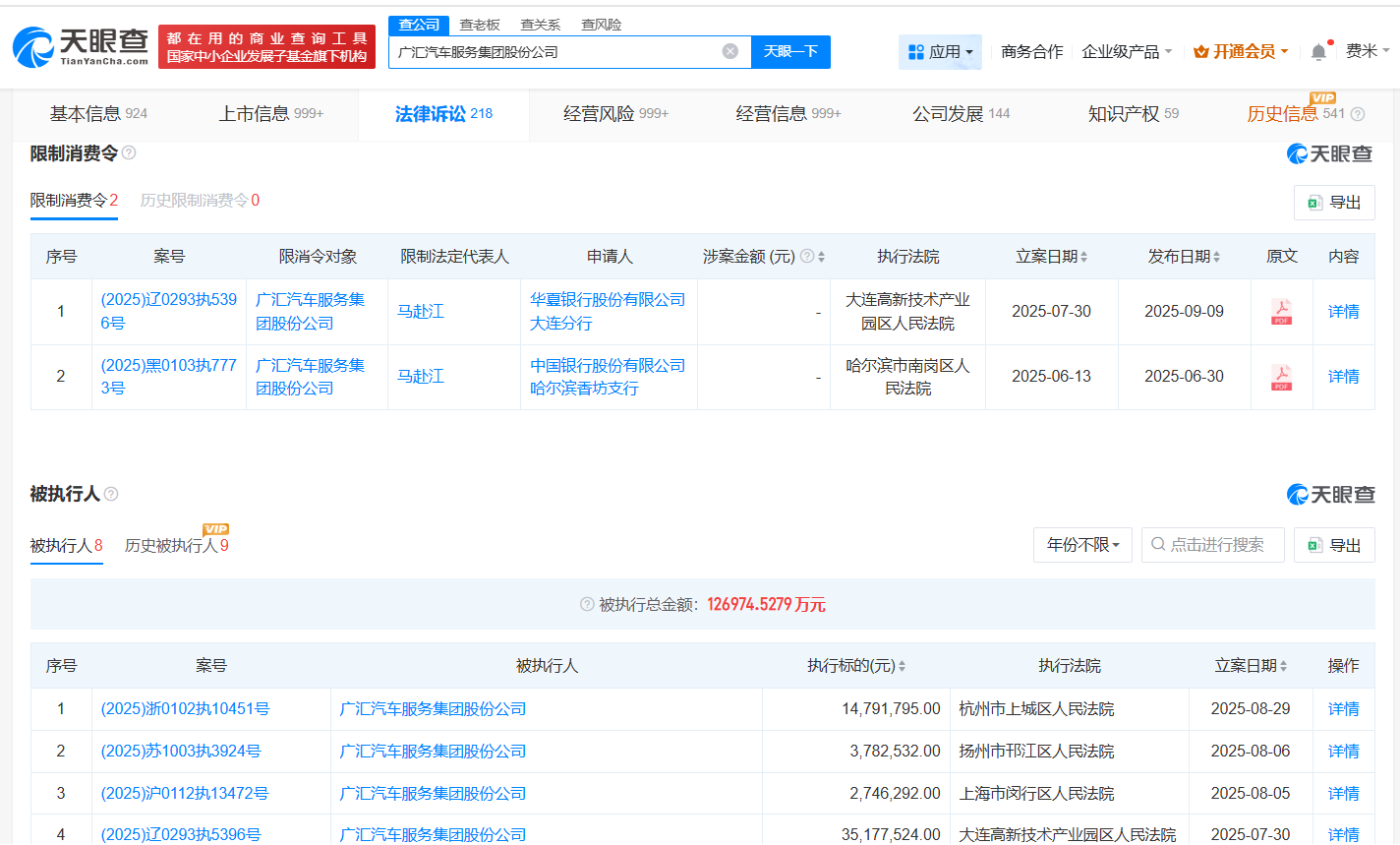Open PDF original for case (2025)黑0103执7773号
The image size is (1400, 845).
click(1281, 377)
